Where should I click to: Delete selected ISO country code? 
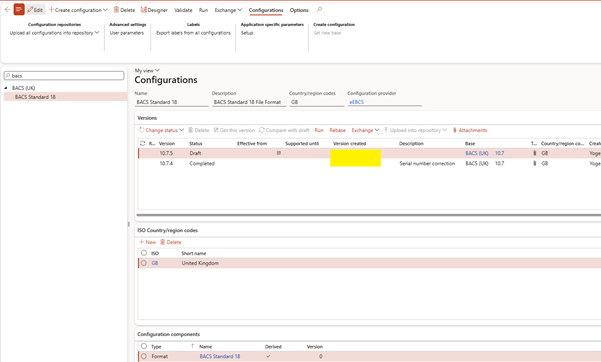coord(171,242)
